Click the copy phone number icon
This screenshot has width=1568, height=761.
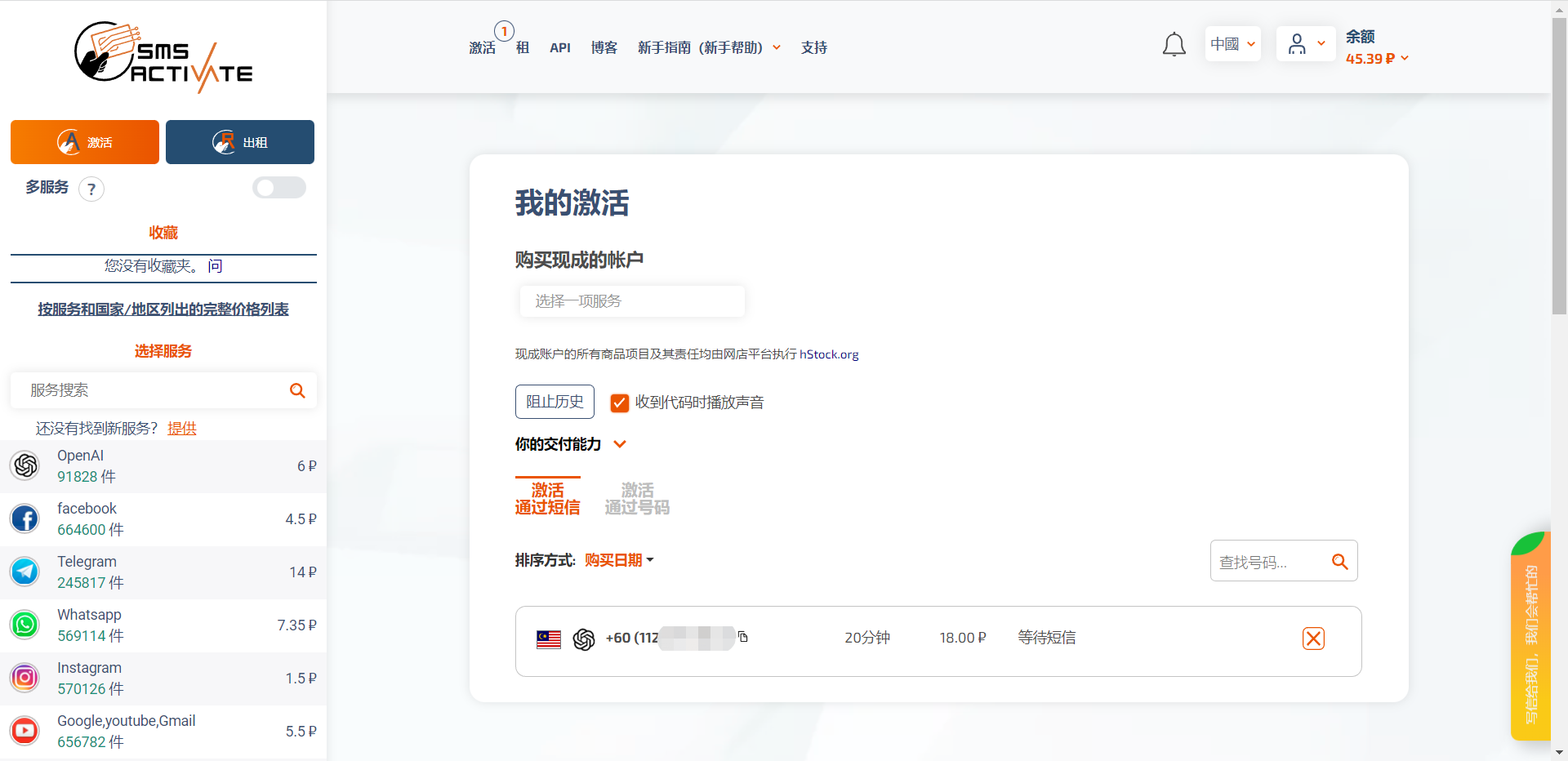[743, 637]
